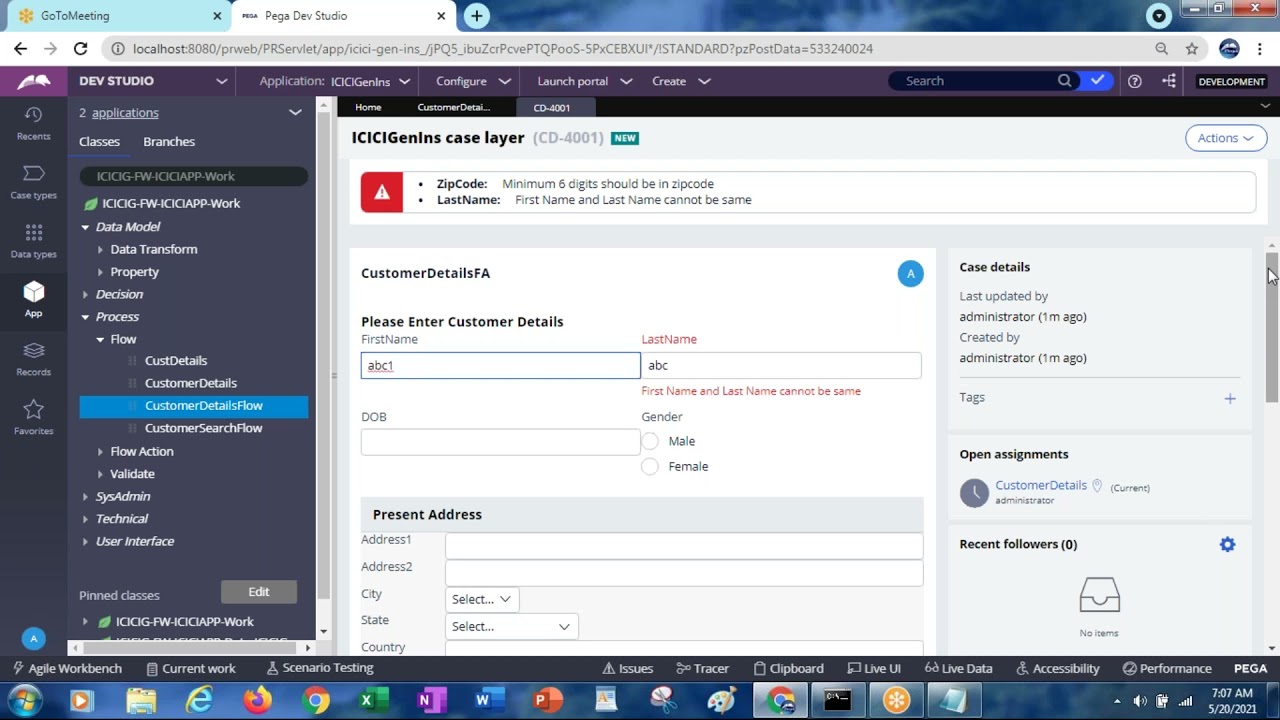Open Favorites in the sidebar
This screenshot has height=720, width=1280.
[x=33, y=418]
